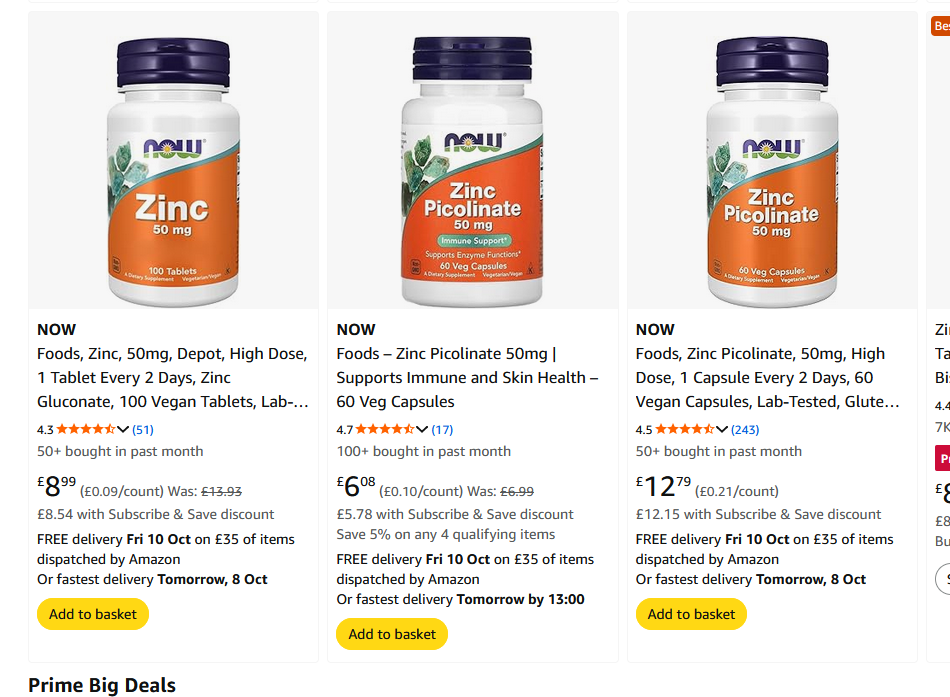Expand rating popover chevron beside 4.7 stars
Screen dimensions: 950x697
(422, 430)
